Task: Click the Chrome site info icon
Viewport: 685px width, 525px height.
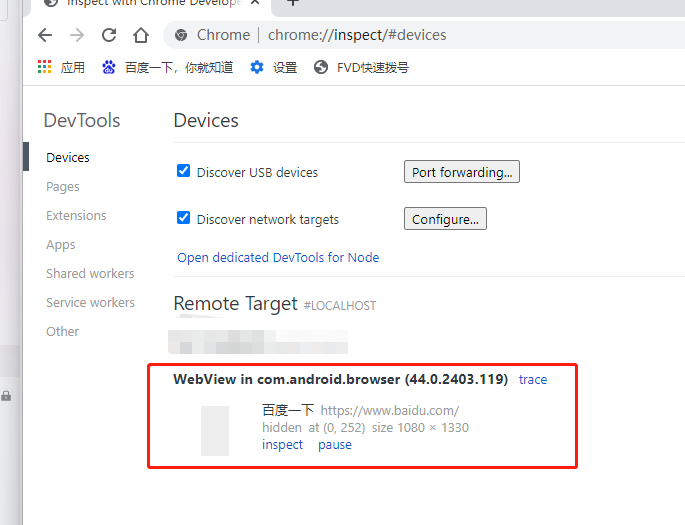Action: [x=181, y=35]
